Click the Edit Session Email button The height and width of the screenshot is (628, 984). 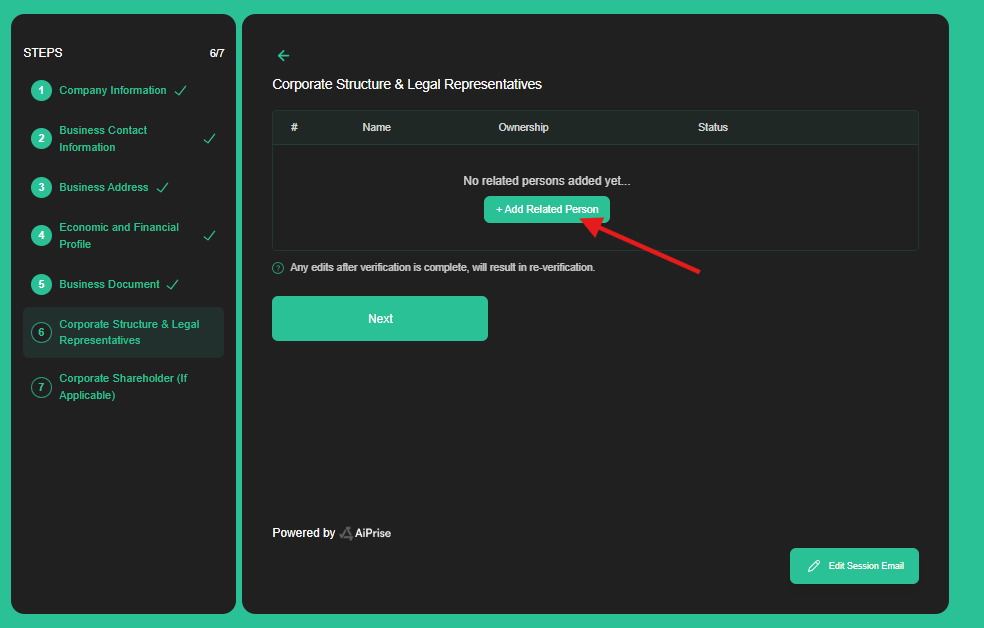tap(854, 566)
